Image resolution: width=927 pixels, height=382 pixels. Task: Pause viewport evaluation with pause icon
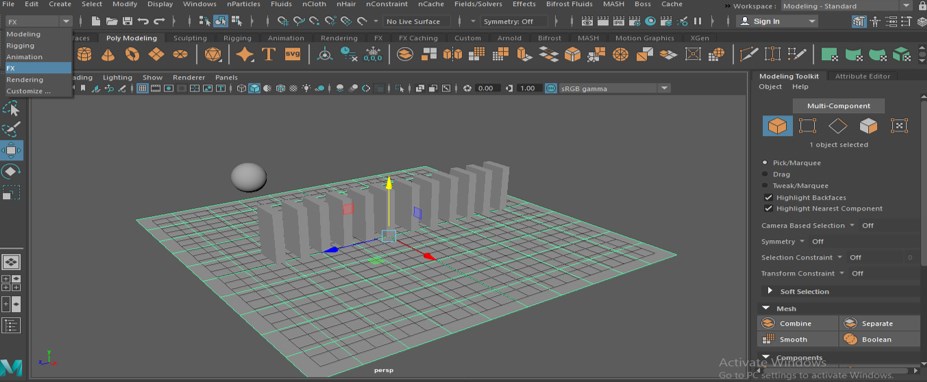pyautogui.click(x=698, y=21)
